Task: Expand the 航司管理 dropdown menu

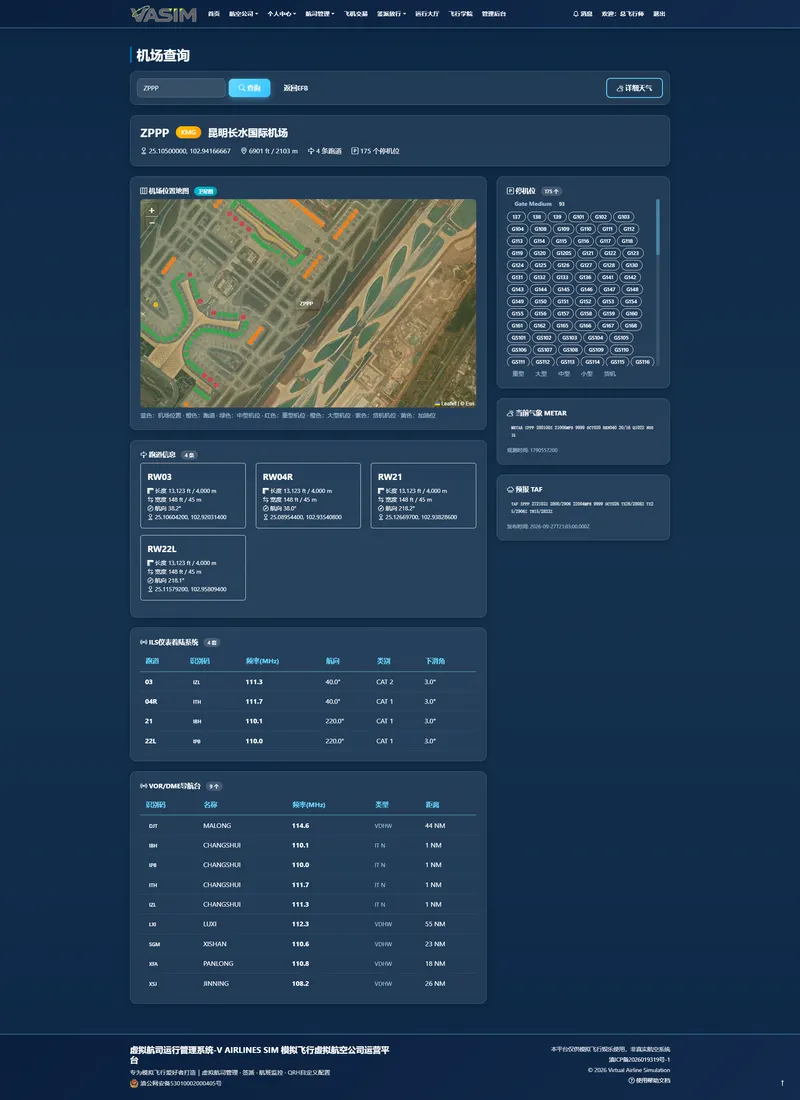Action: coord(320,14)
